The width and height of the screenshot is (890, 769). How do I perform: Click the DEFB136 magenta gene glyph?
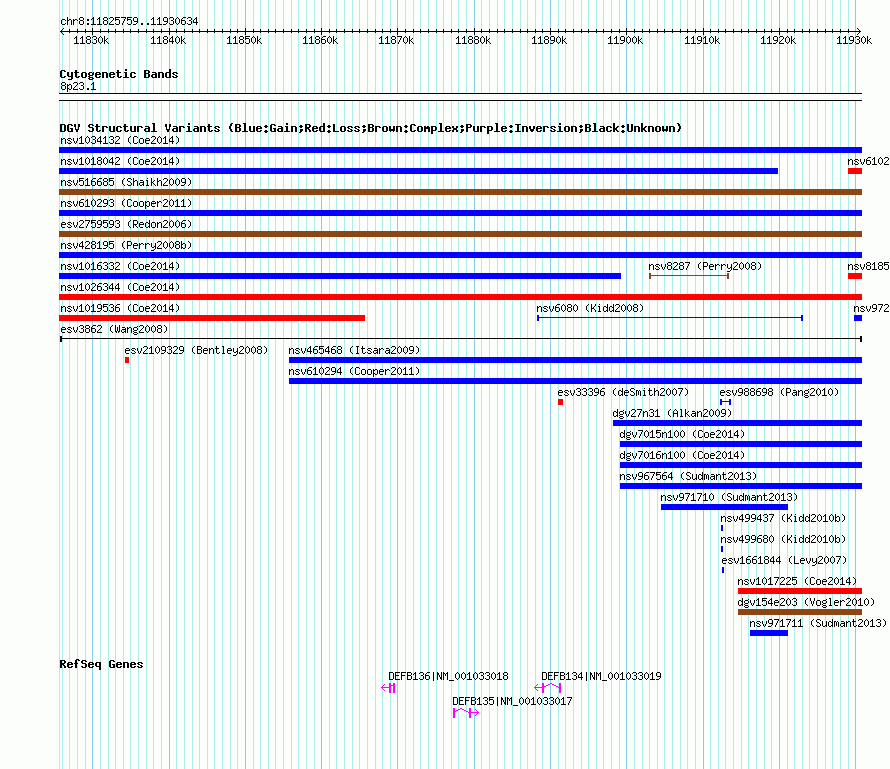(388, 688)
